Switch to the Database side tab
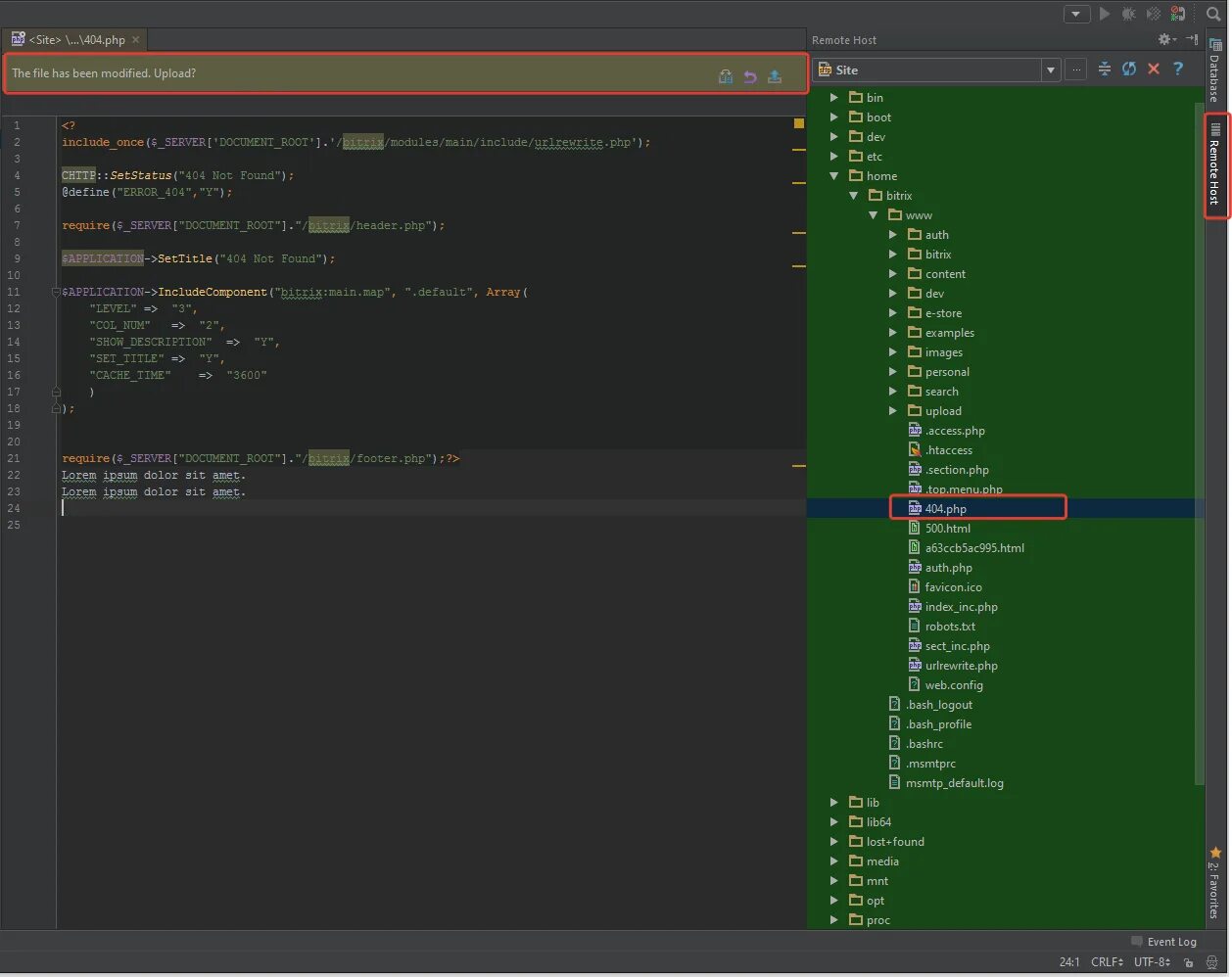Viewport: 1232px width, 977px height. click(1215, 70)
